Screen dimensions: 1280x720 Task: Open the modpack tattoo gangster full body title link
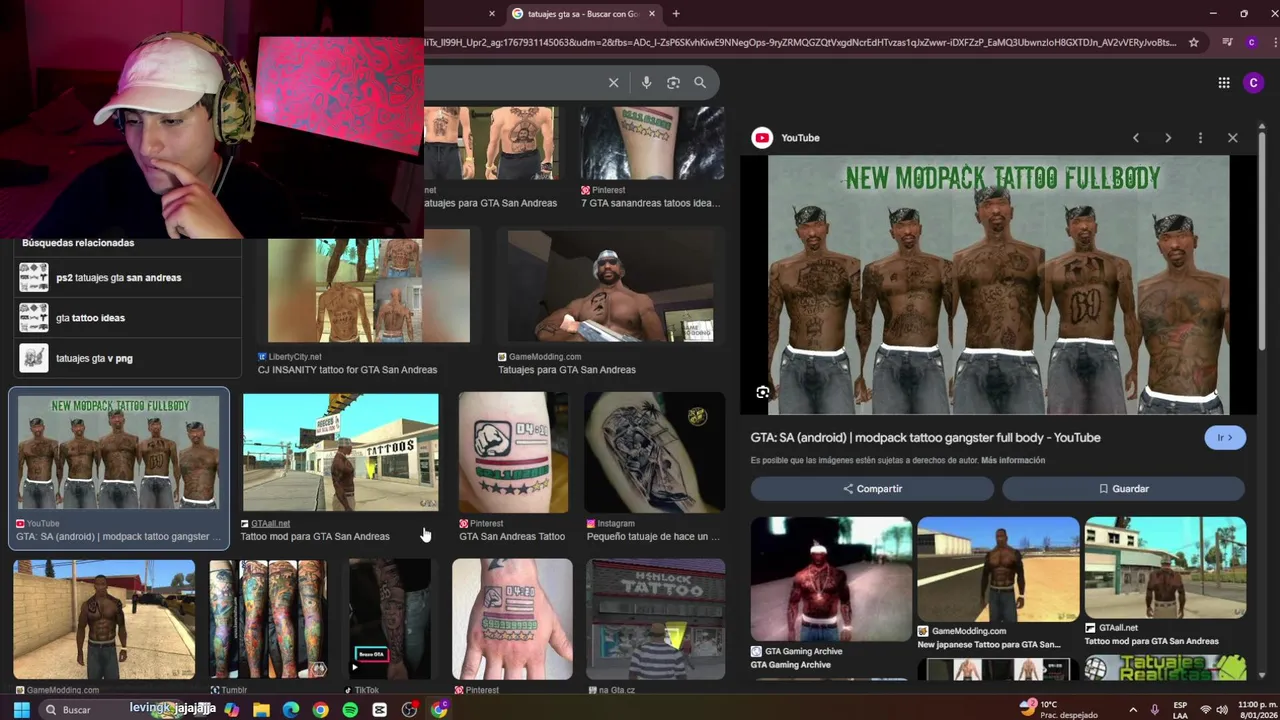click(x=925, y=438)
